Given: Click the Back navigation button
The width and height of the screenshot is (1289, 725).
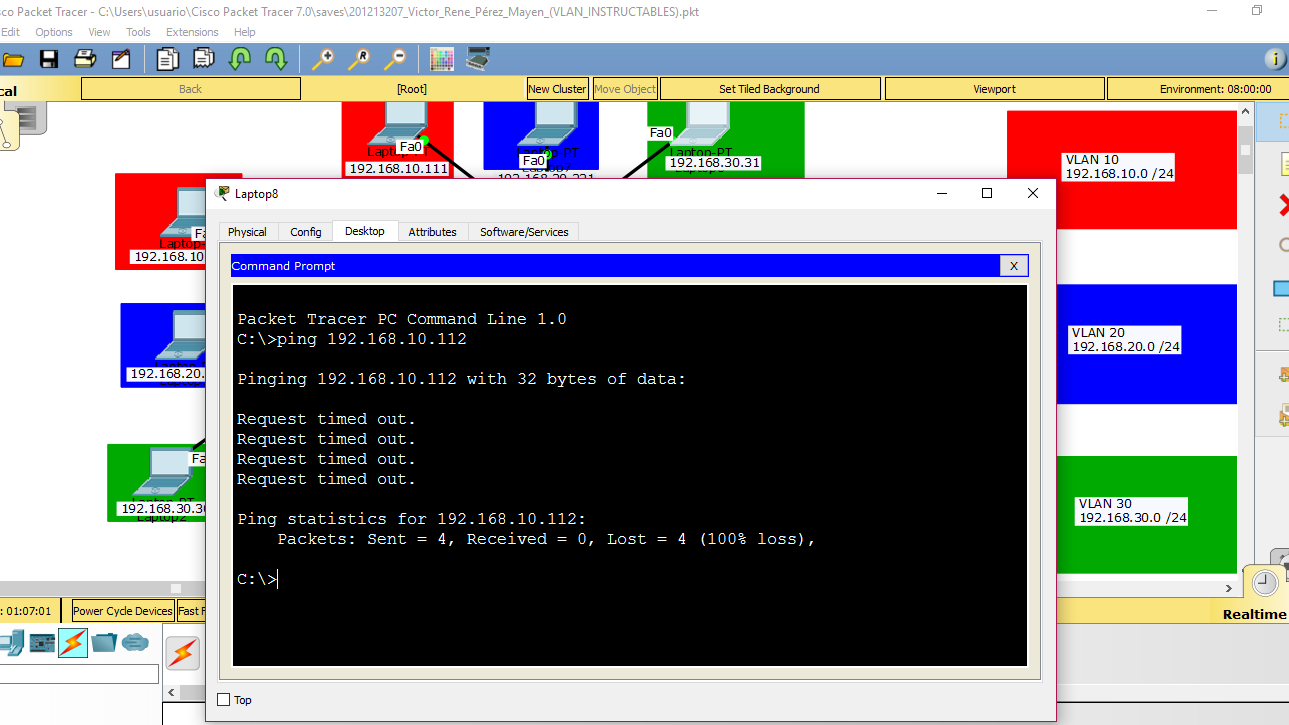Looking at the screenshot, I should tap(190, 89).
